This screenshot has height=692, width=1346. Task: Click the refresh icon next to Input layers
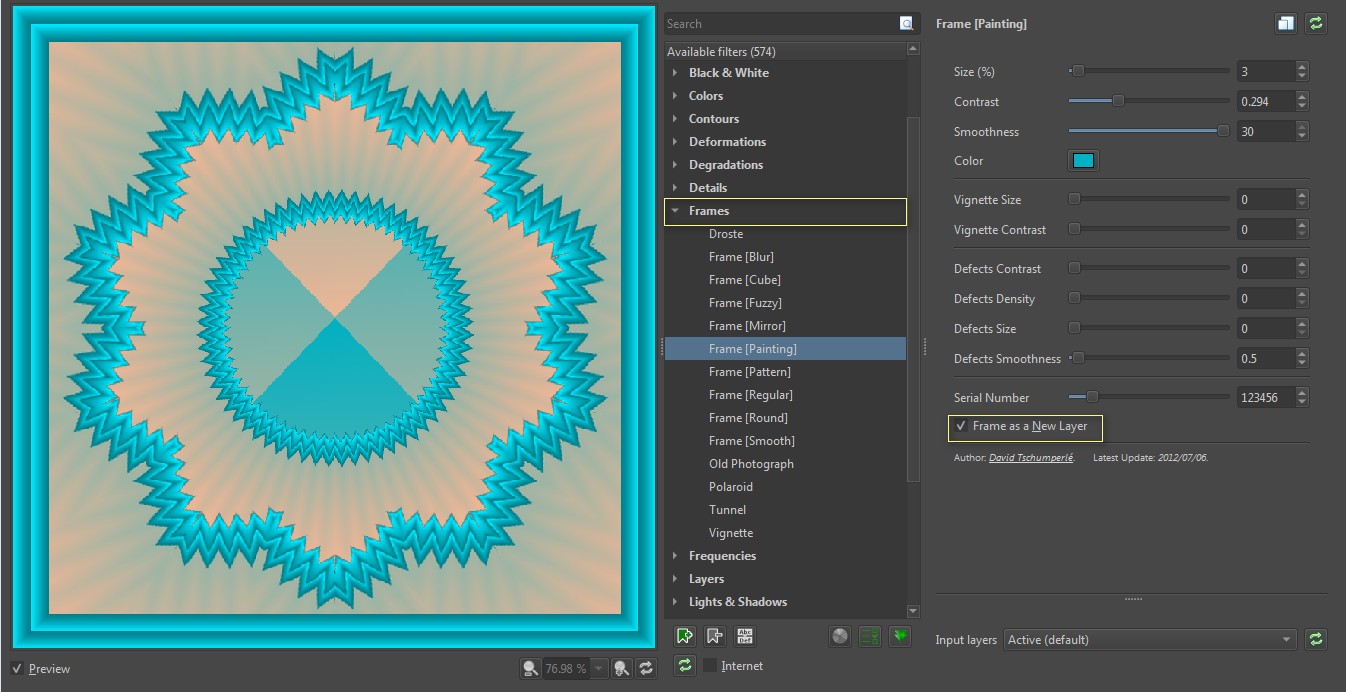(1316, 639)
